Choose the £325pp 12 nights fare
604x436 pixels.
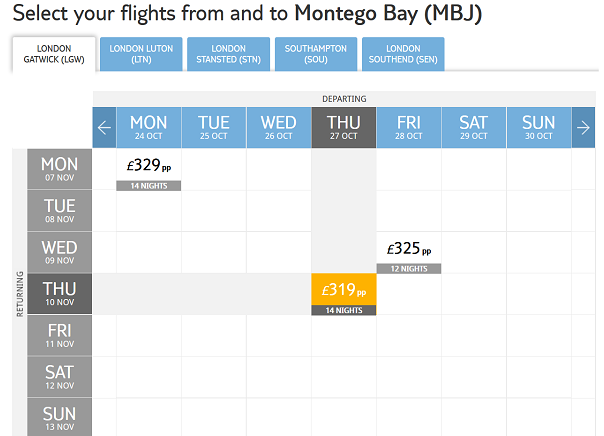pos(409,253)
